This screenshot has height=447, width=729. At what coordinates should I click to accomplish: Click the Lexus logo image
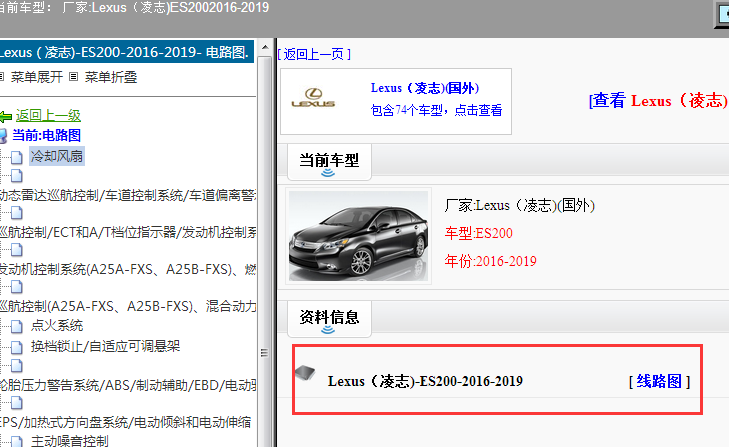[x=313, y=98]
